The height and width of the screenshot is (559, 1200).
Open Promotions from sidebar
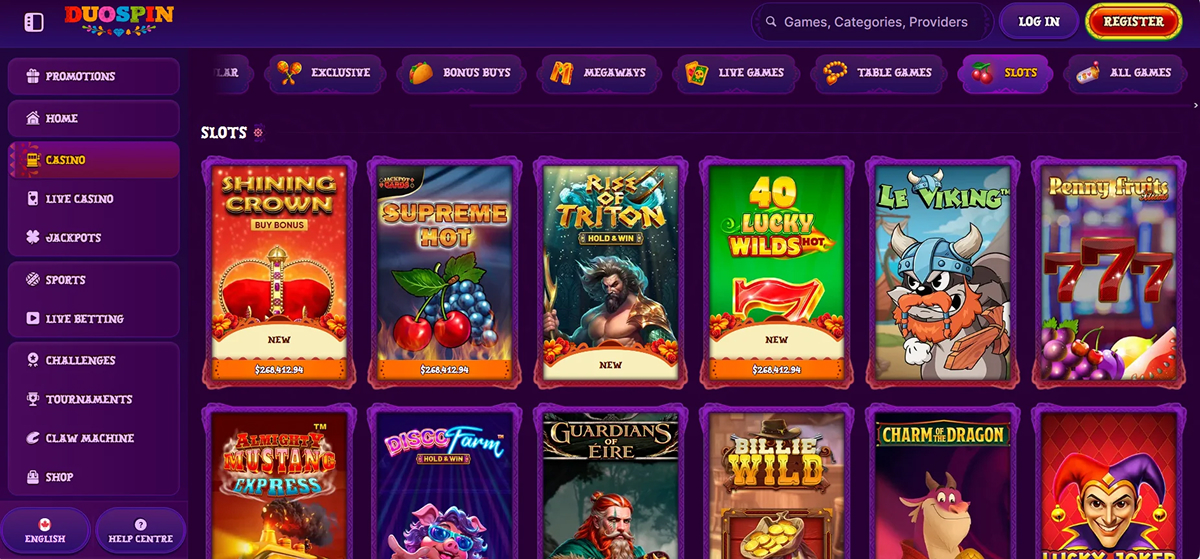[x=94, y=76]
